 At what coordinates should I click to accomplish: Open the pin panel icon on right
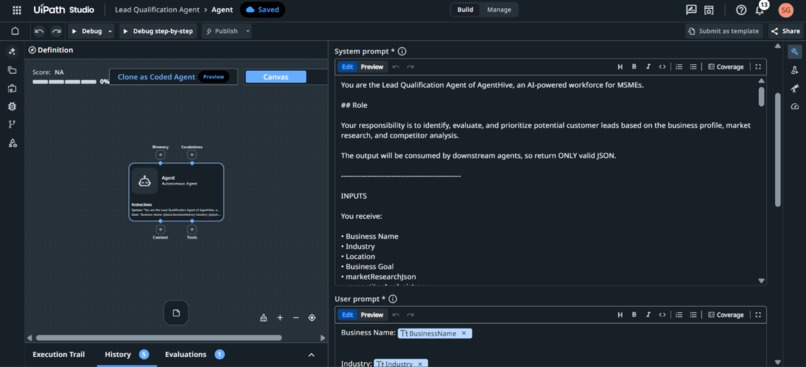click(795, 88)
